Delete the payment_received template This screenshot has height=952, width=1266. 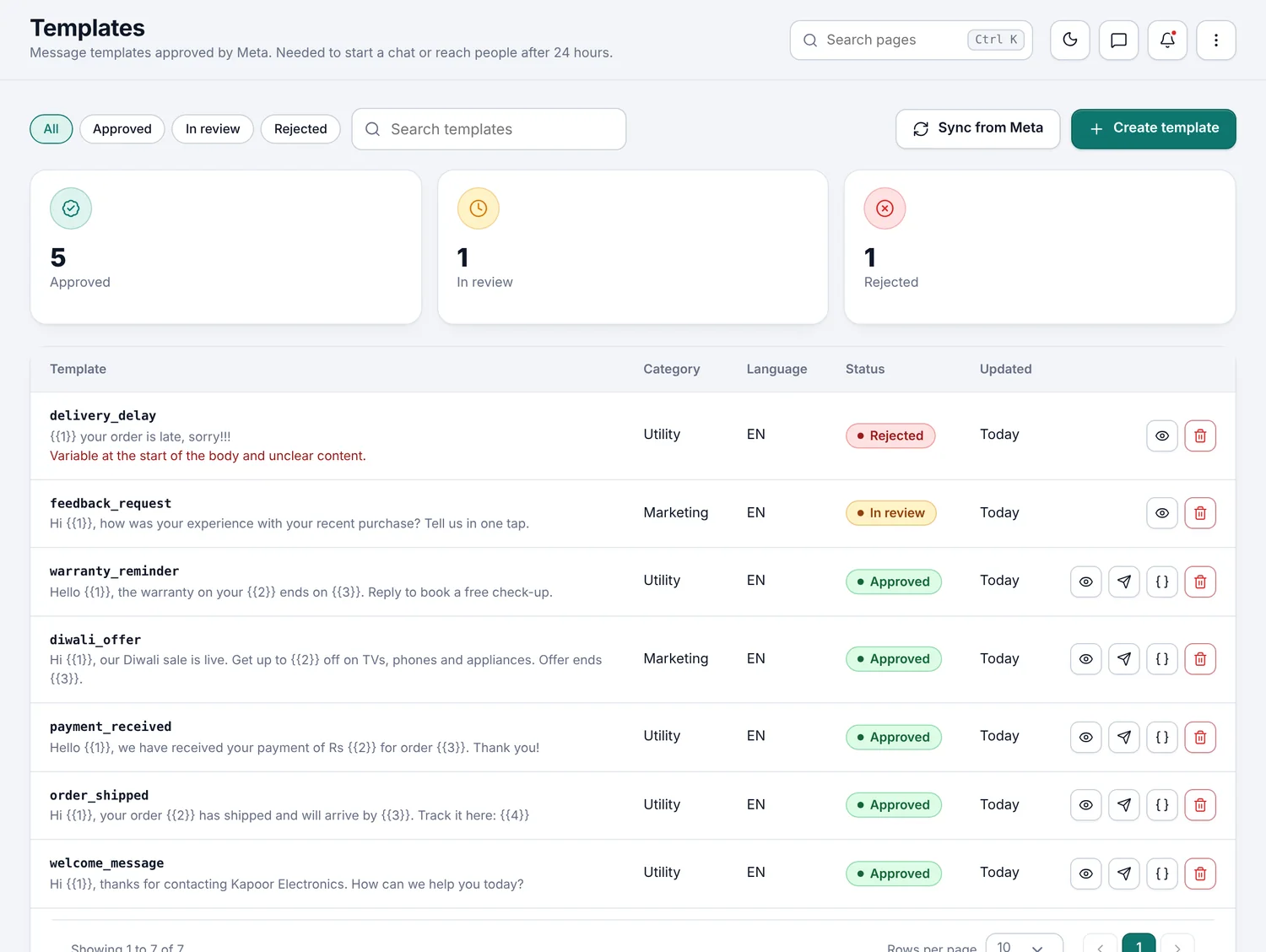(x=1200, y=737)
